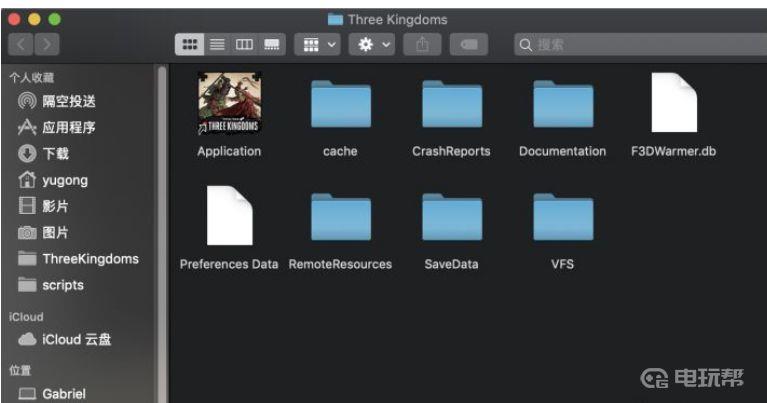The height and width of the screenshot is (403, 767).
Task: Open the SaveData folder icon
Action: coord(452,217)
